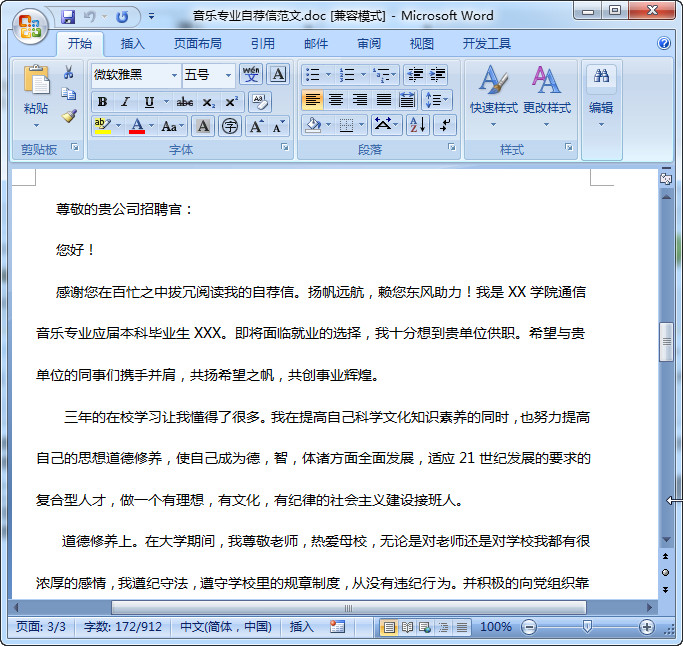Viewport: 683px width, 646px height.
Task: Click the vertical scrollbar thumb
Action: [x=666, y=342]
